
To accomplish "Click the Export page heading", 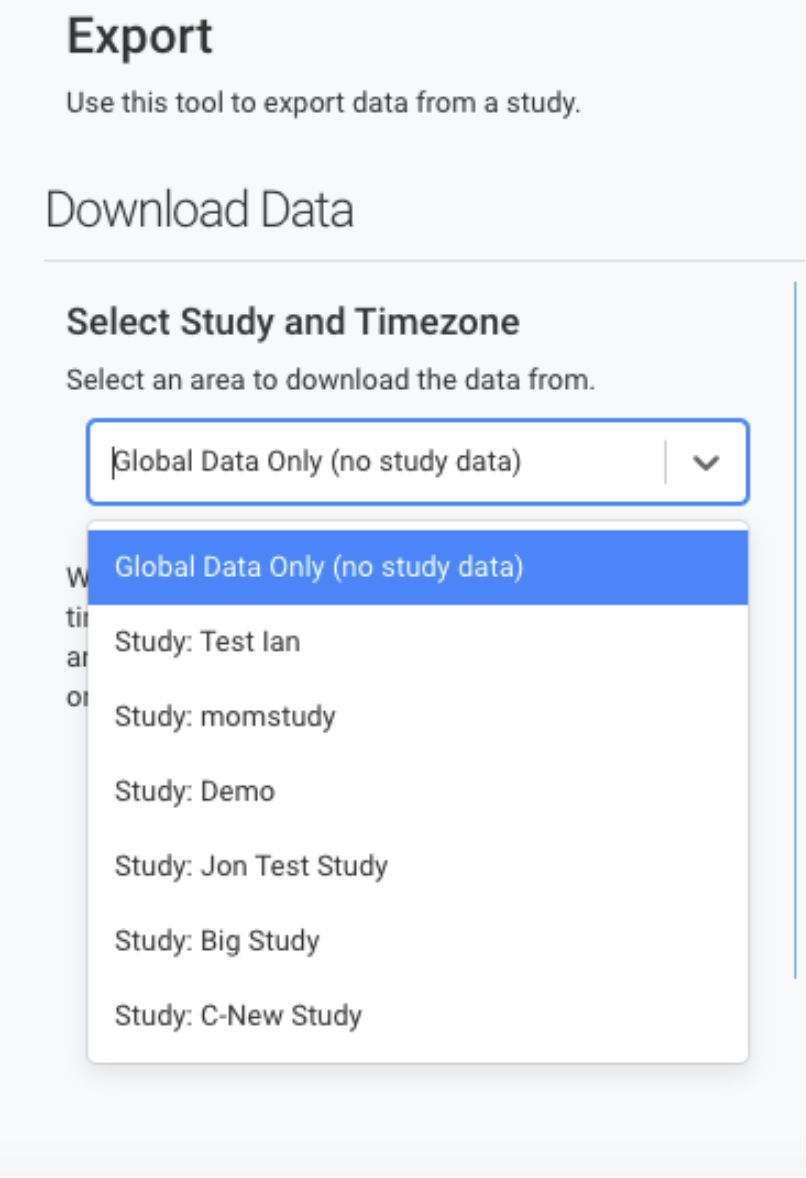I will coord(139,38).
